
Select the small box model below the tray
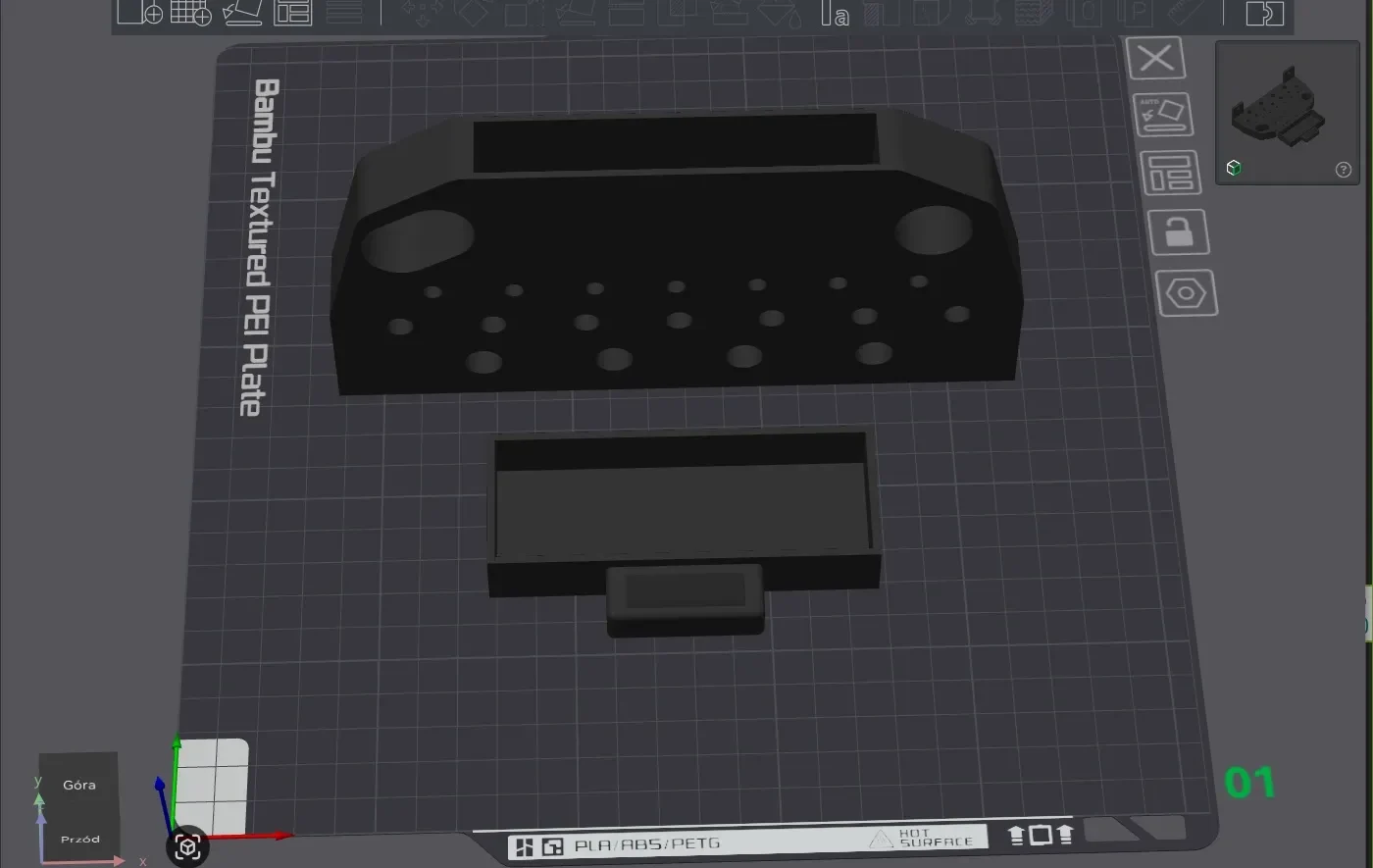click(x=685, y=600)
